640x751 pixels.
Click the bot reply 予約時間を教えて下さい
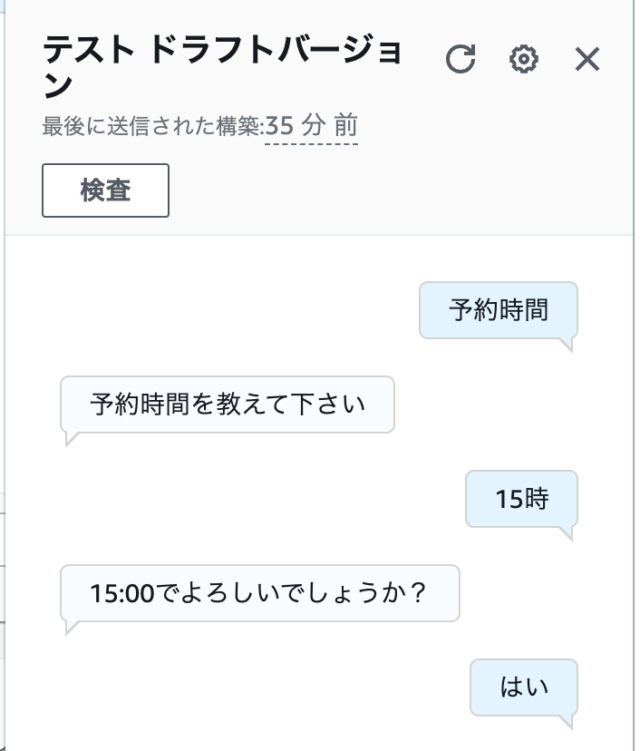click(x=228, y=404)
